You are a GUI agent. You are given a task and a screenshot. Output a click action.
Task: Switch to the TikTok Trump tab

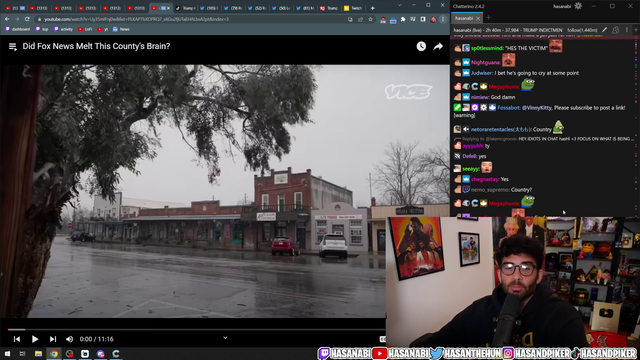[x=184, y=8]
